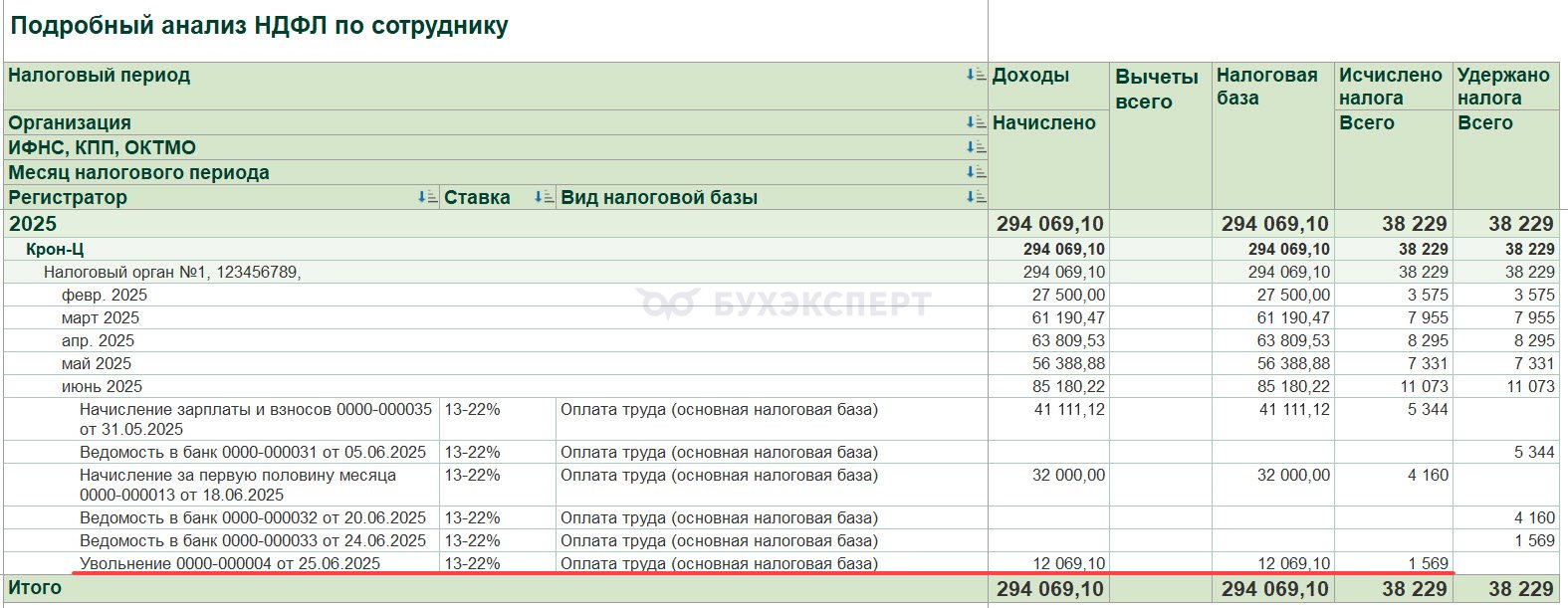Click calculated tax 4 160 of document 0000-000013
Image resolution: width=1568 pixels, height=608 pixels.
[x=1428, y=475]
